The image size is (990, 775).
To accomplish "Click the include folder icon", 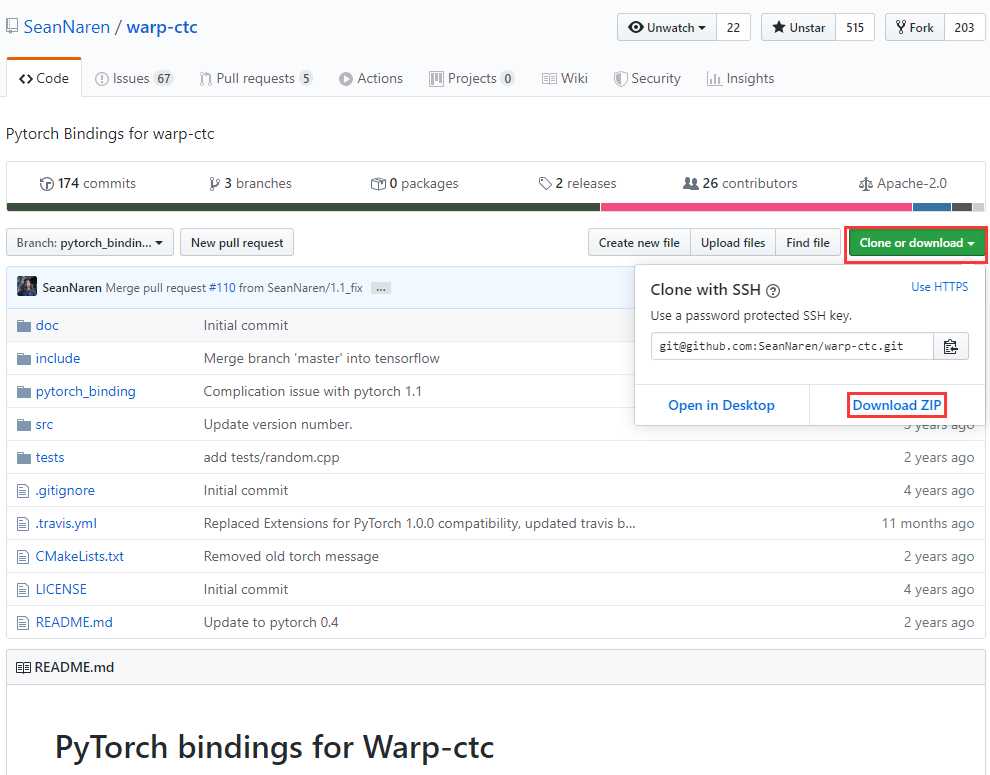I will (24, 359).
